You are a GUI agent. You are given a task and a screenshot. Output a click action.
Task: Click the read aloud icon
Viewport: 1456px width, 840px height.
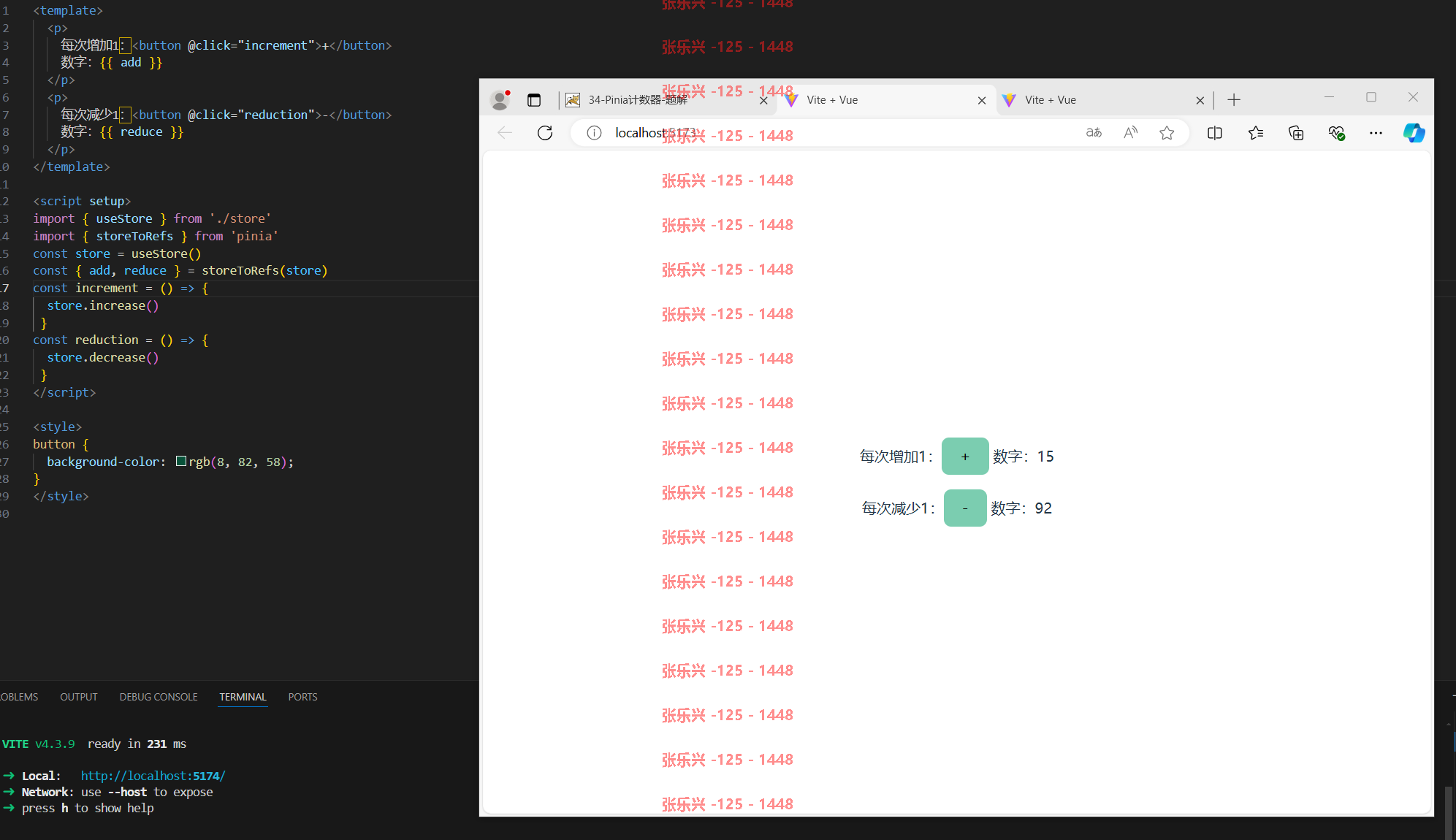(1131, 133)
